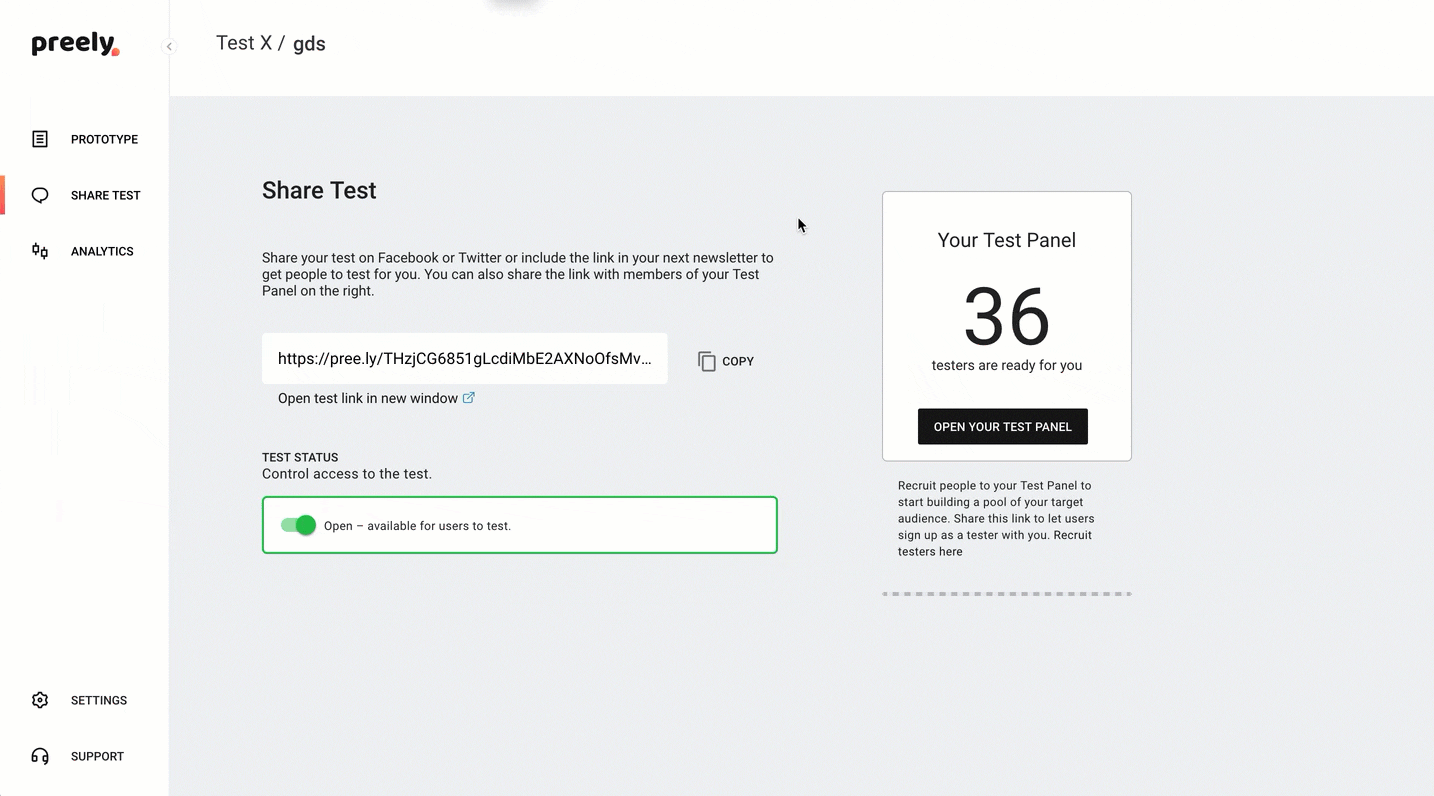Click the Support headset icon
The image size is (1434, 796).
click(40, 756)
